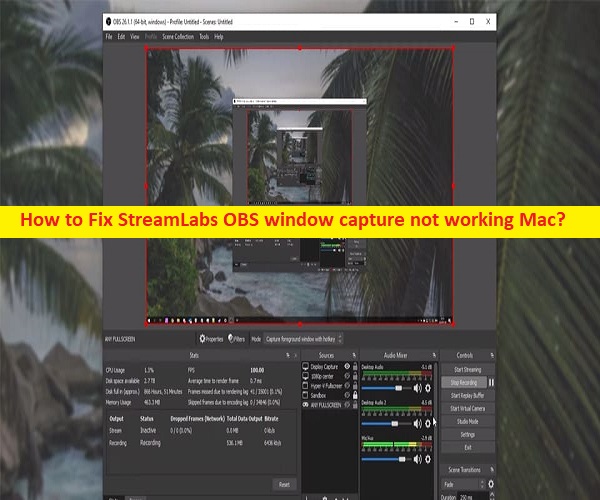Reset the stats with Reset button
Viewport: 600px width, 500px height.
click(x=284, y=484)
